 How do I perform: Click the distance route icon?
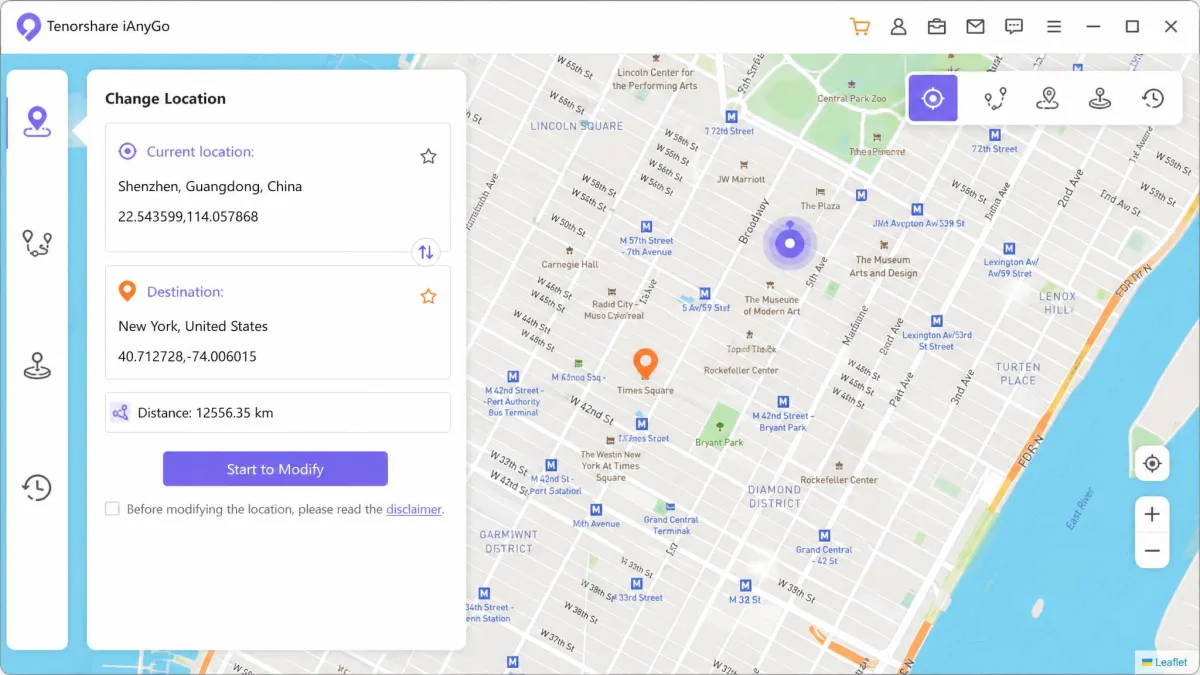[x=120, y=412]
